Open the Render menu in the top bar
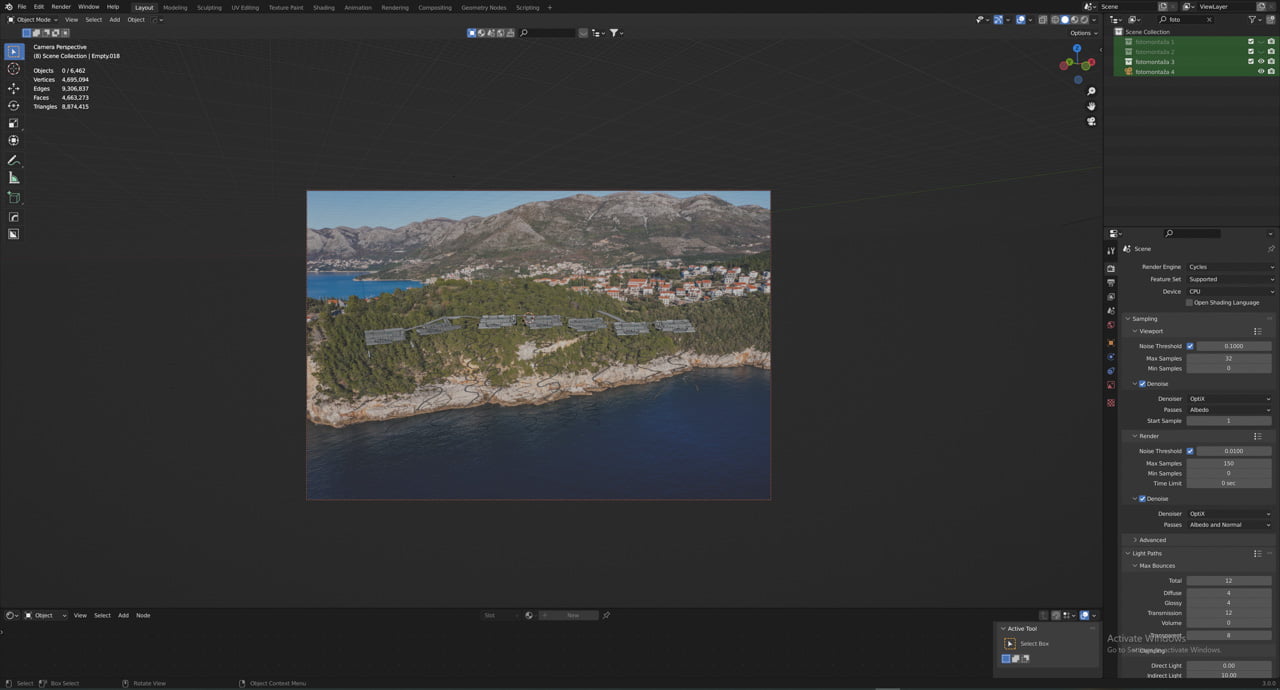This screenshot has height=690, width=1280. 61,7
